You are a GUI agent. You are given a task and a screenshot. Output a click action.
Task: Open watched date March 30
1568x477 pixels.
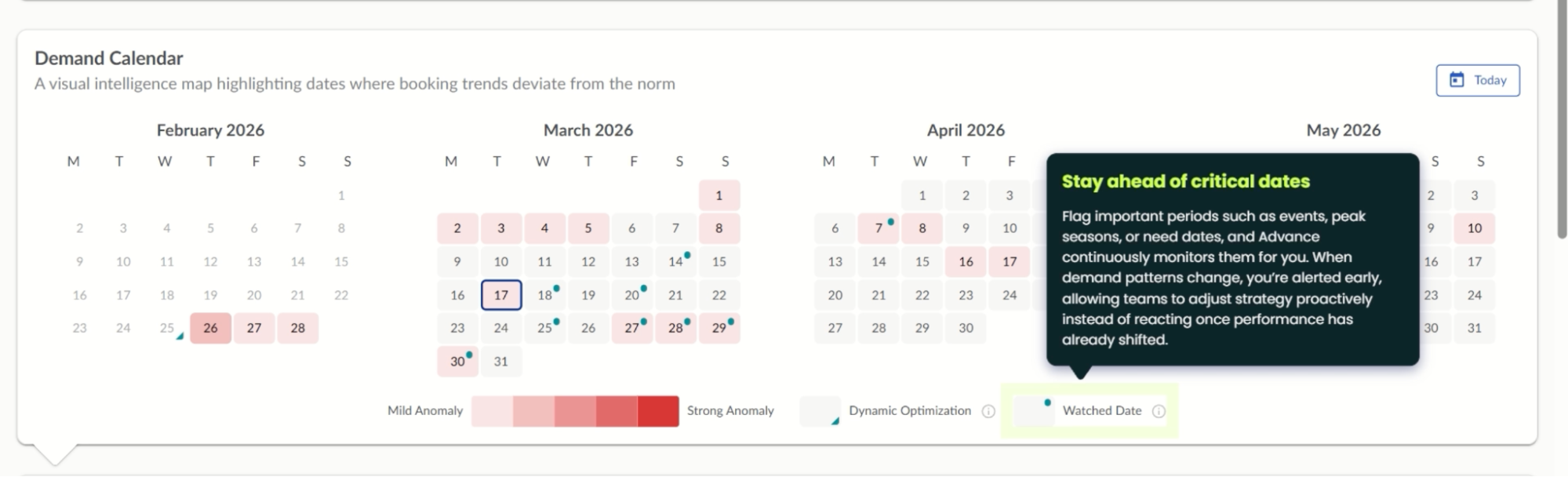pos(457,362)
